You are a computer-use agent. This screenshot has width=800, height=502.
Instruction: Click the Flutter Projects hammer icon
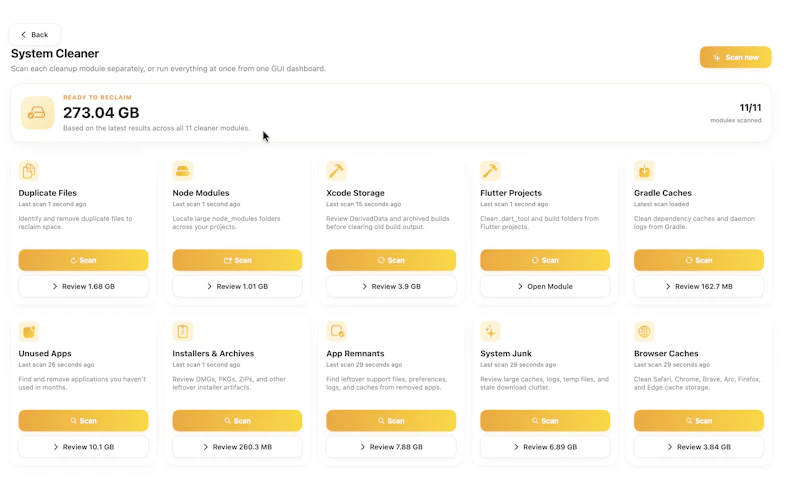(490, 171)
